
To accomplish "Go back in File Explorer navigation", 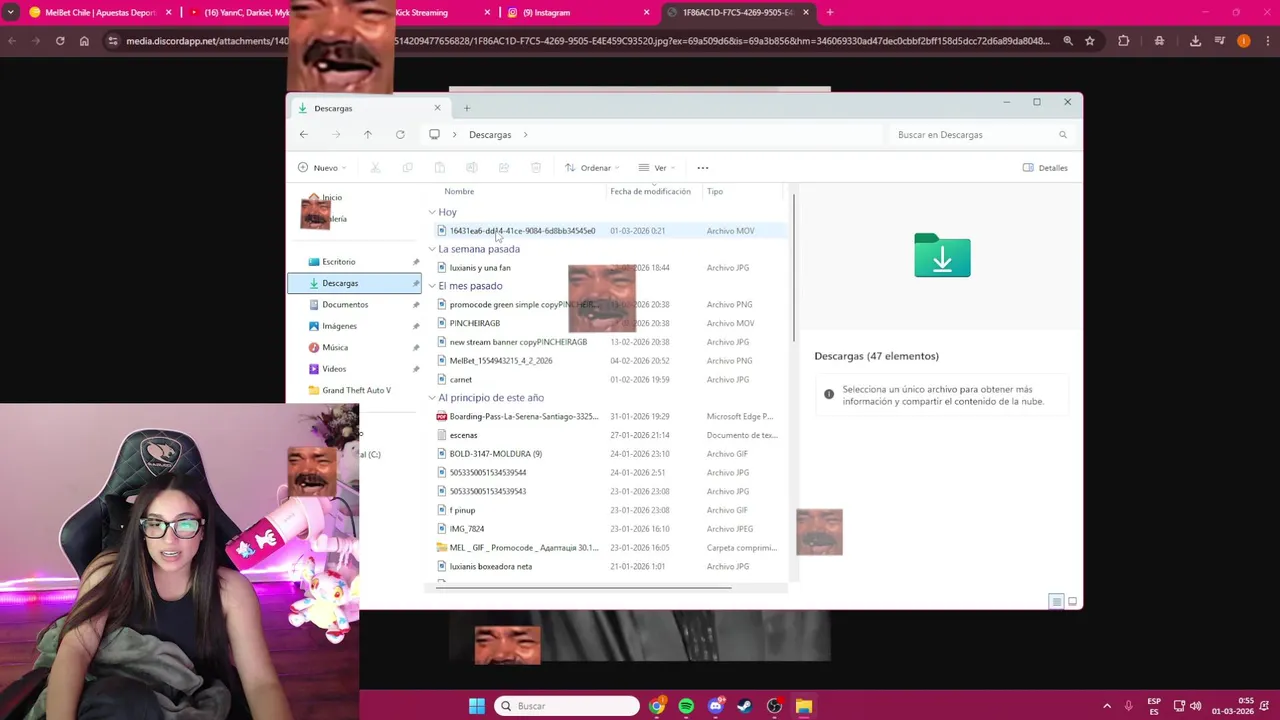I will click(304, 134).
